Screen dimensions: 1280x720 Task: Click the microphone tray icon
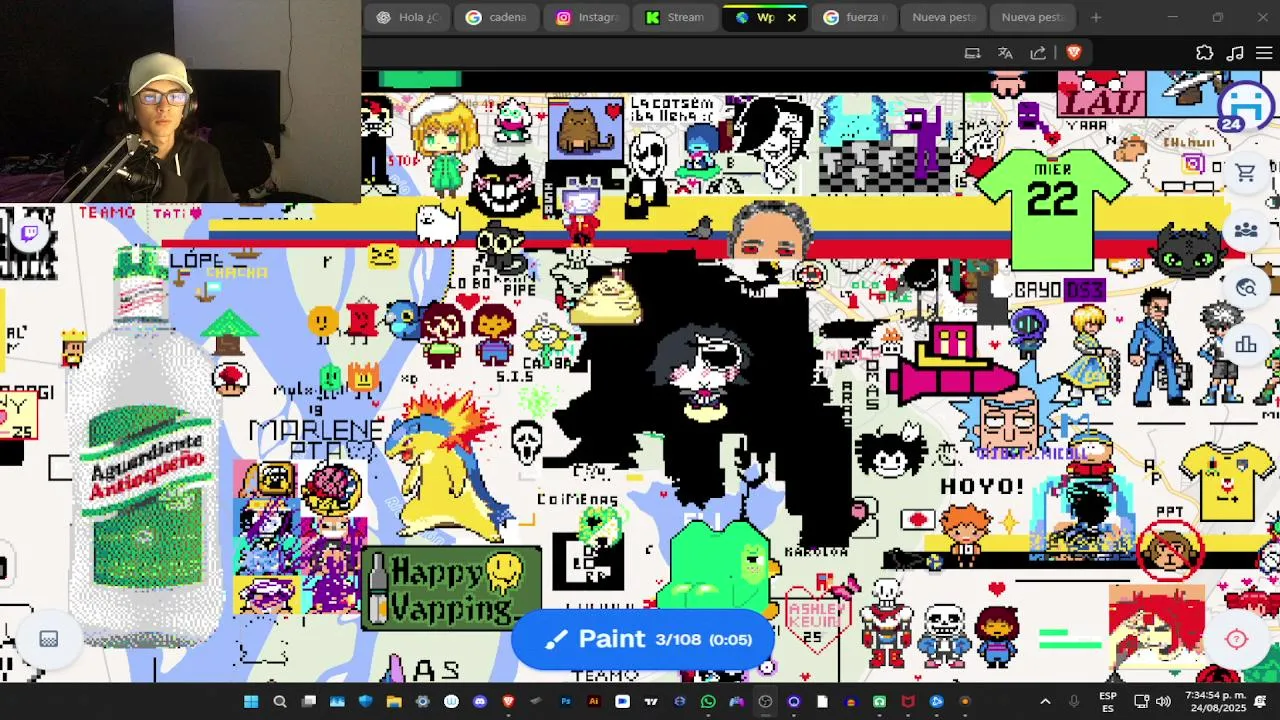click(1074, 701)
